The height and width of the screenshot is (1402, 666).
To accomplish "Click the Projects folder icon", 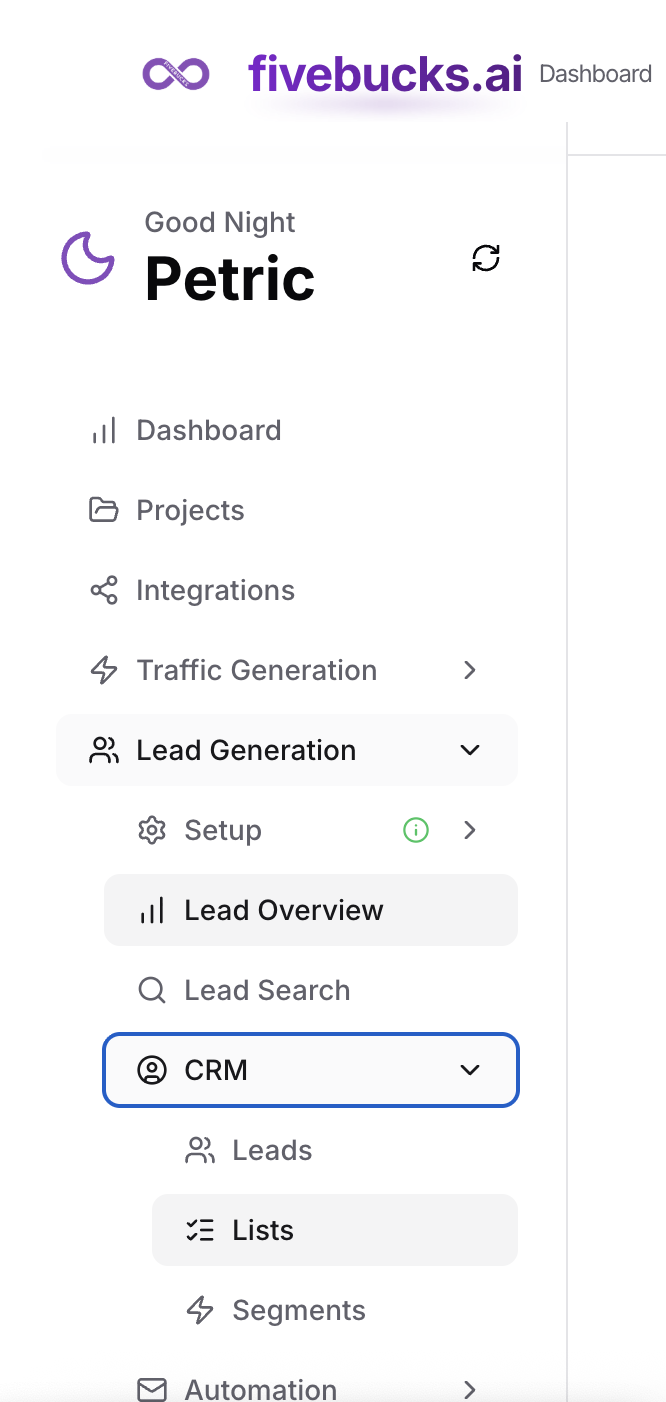I will [104, 510].
